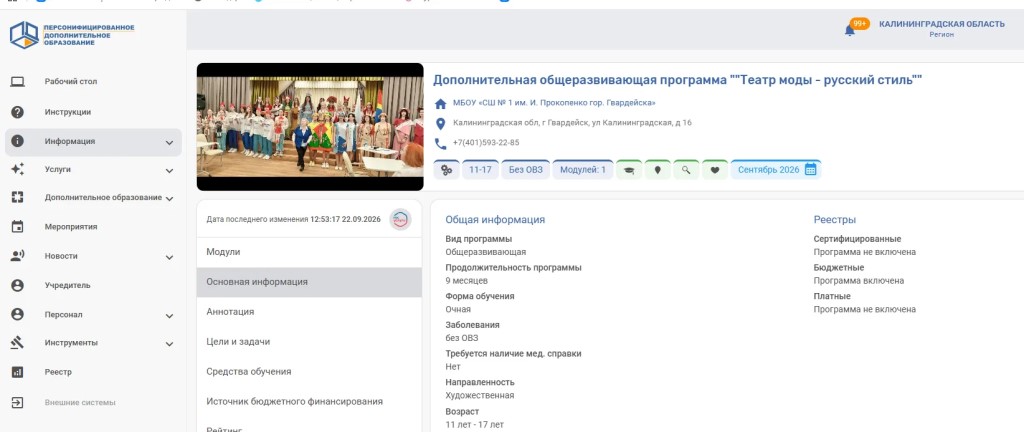Image resolution: width=1024 pixels, height=432 pixels.
Task: Click the heart favorite badge
Action: coord(715,170)
